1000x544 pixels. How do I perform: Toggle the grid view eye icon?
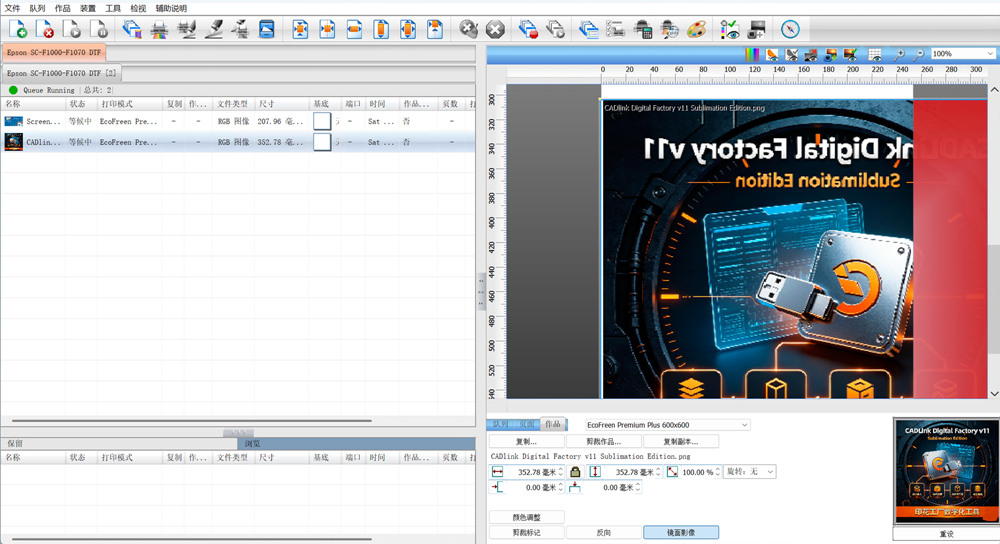(875, 54)
